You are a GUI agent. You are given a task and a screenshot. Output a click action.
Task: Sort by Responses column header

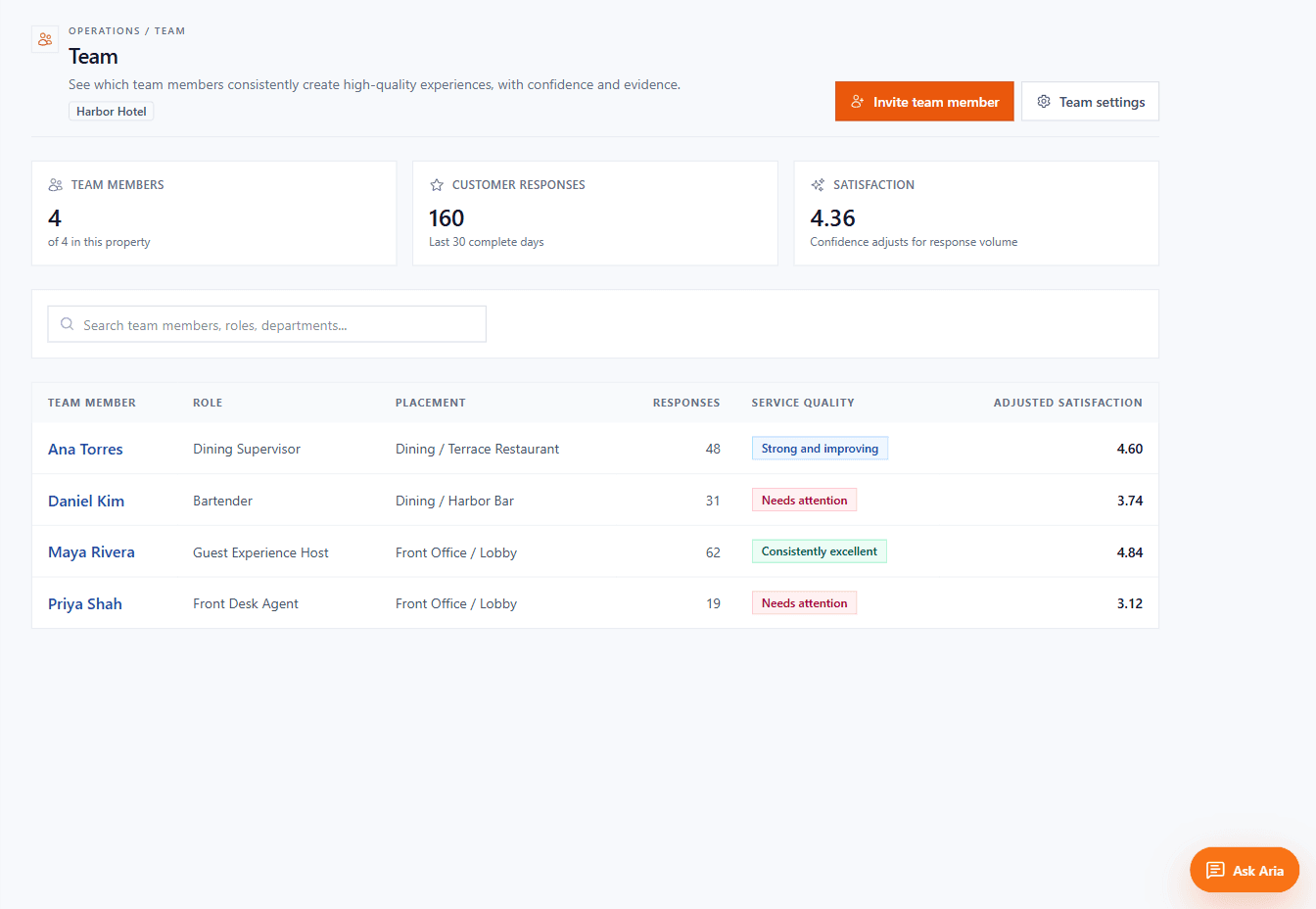click(686, 403)
